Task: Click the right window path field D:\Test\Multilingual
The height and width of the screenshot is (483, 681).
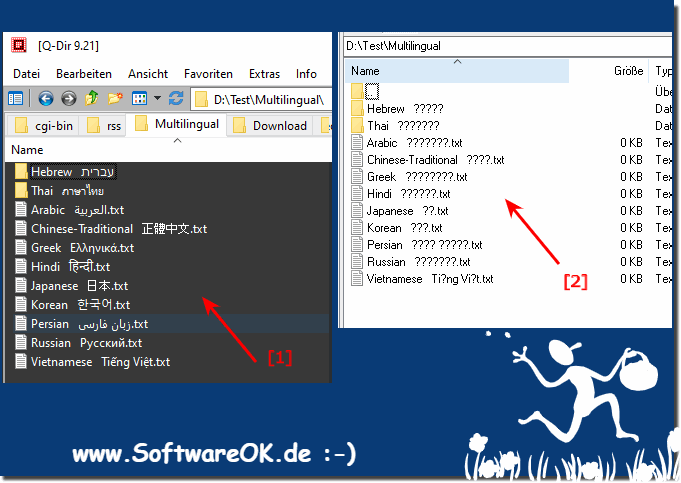Action: pos(508,46)
